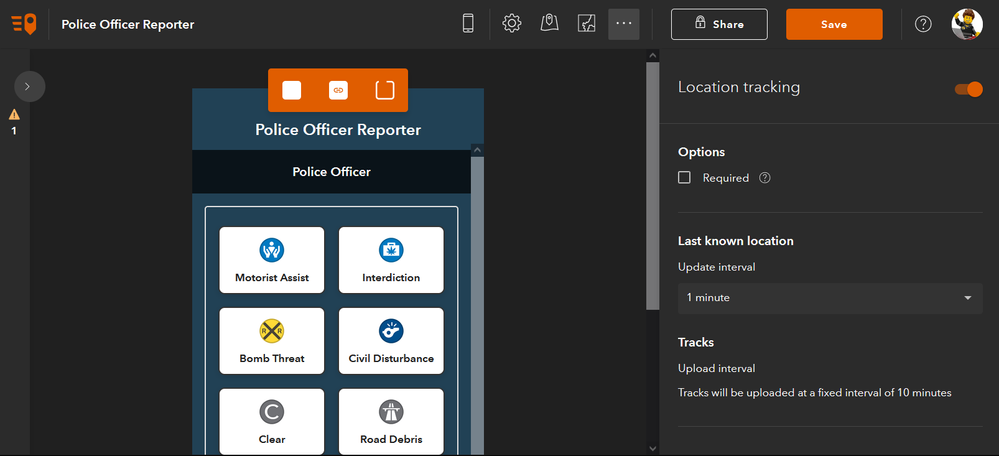Click the QuickCapture logo icon
Viewport: 999px width, 456px height.
(27, 24)
